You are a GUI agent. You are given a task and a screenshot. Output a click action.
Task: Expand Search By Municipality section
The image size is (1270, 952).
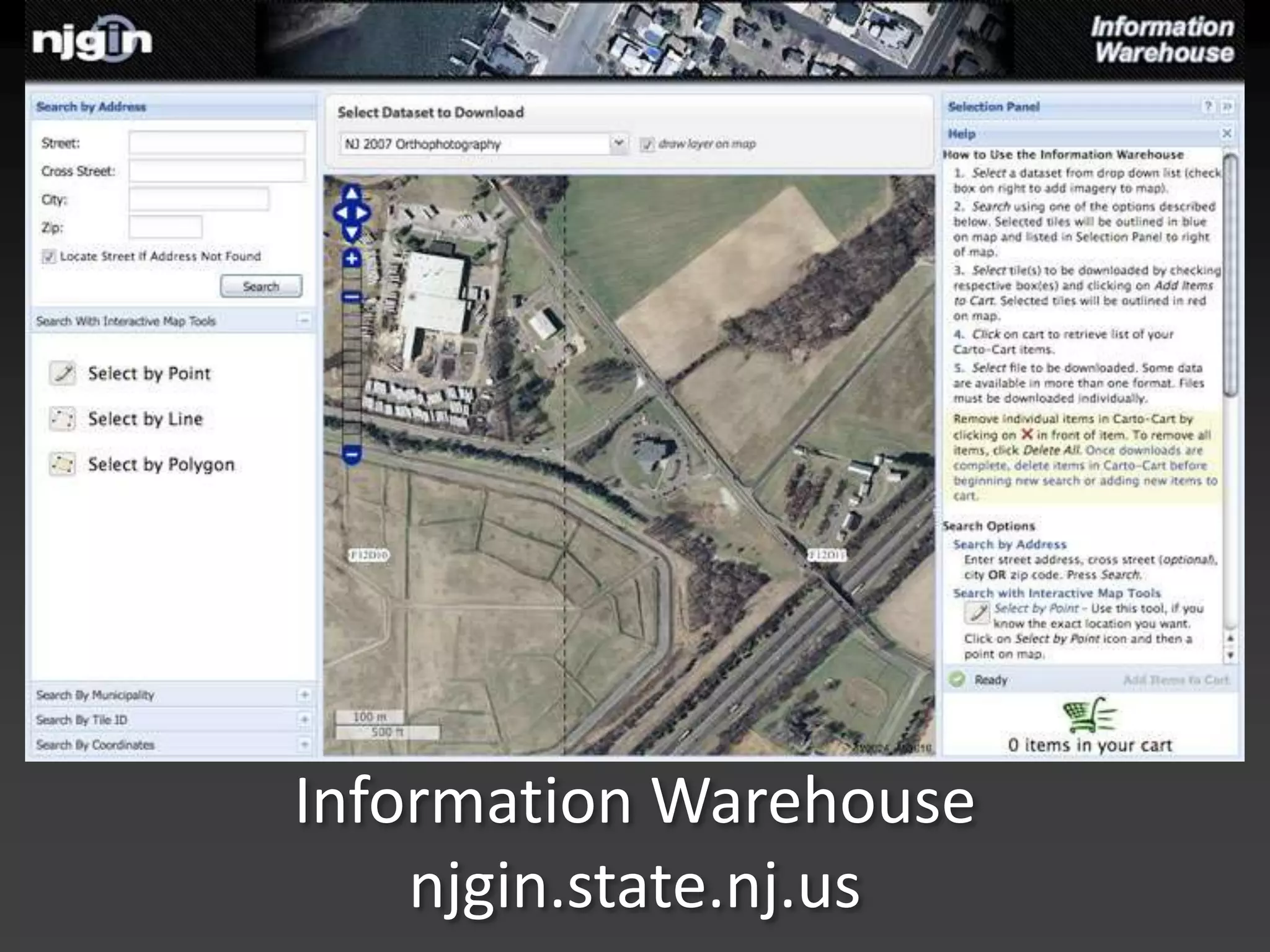tap(304, 695)
